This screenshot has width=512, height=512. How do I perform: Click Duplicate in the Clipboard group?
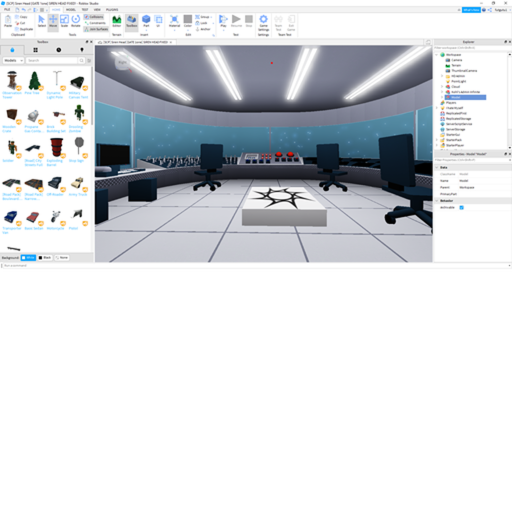[24, 29]
